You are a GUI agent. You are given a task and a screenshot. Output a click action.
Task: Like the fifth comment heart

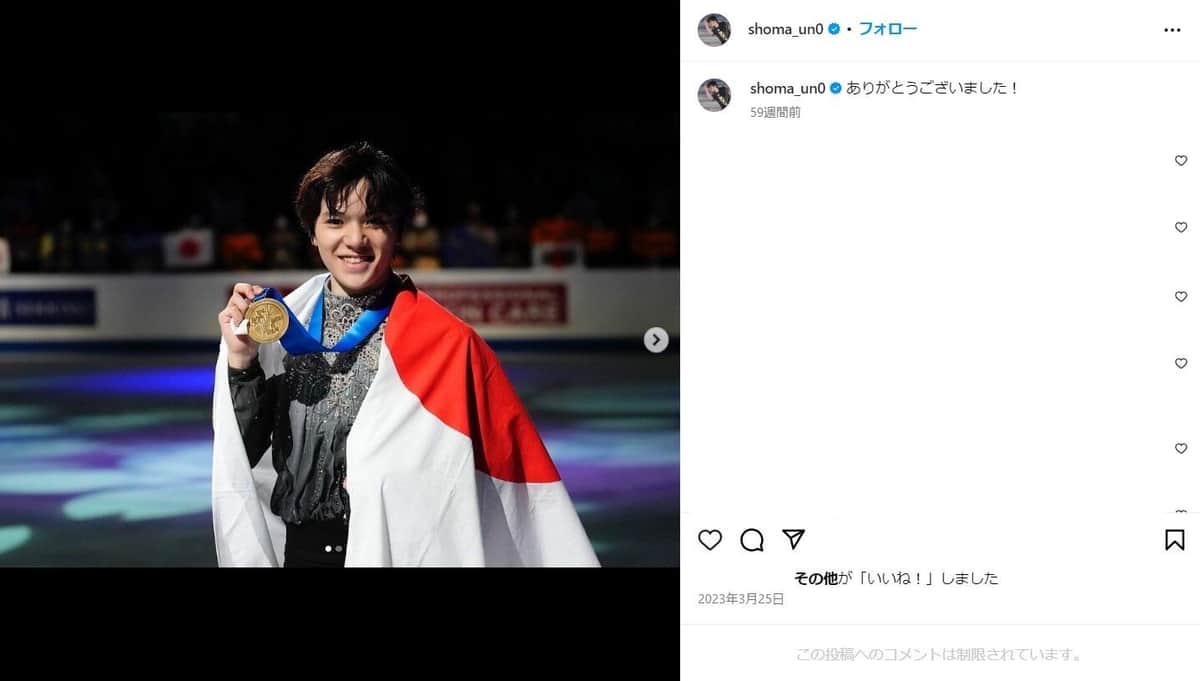coord(1181,449)
